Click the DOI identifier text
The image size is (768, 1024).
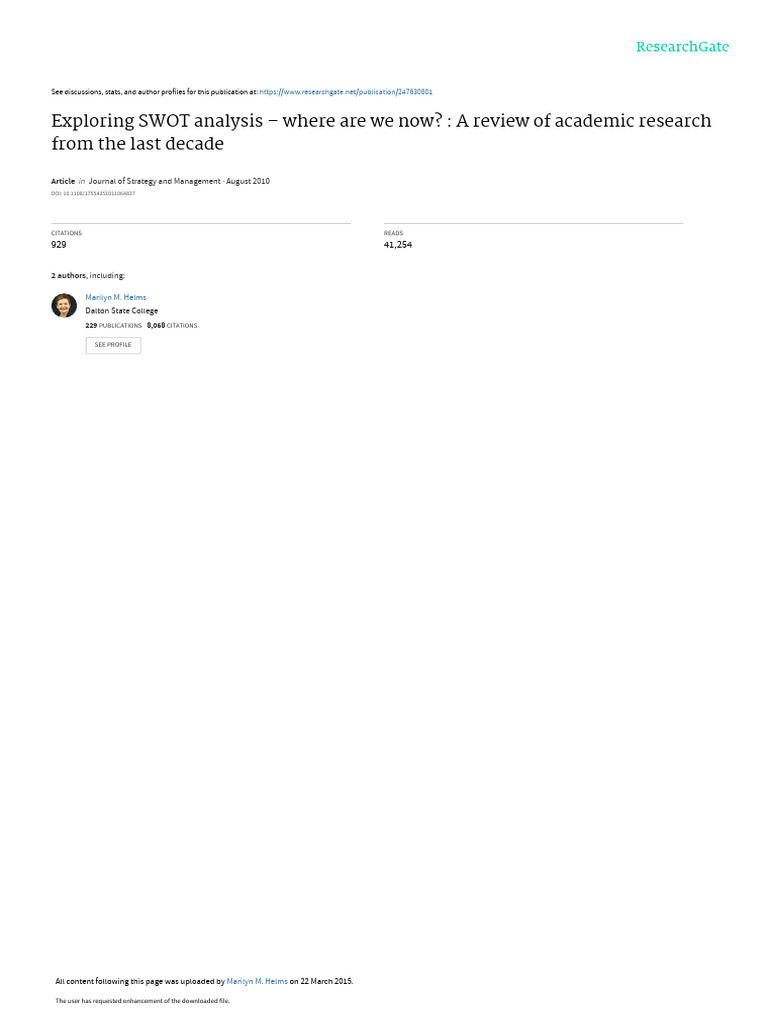(x=93, y=193)
